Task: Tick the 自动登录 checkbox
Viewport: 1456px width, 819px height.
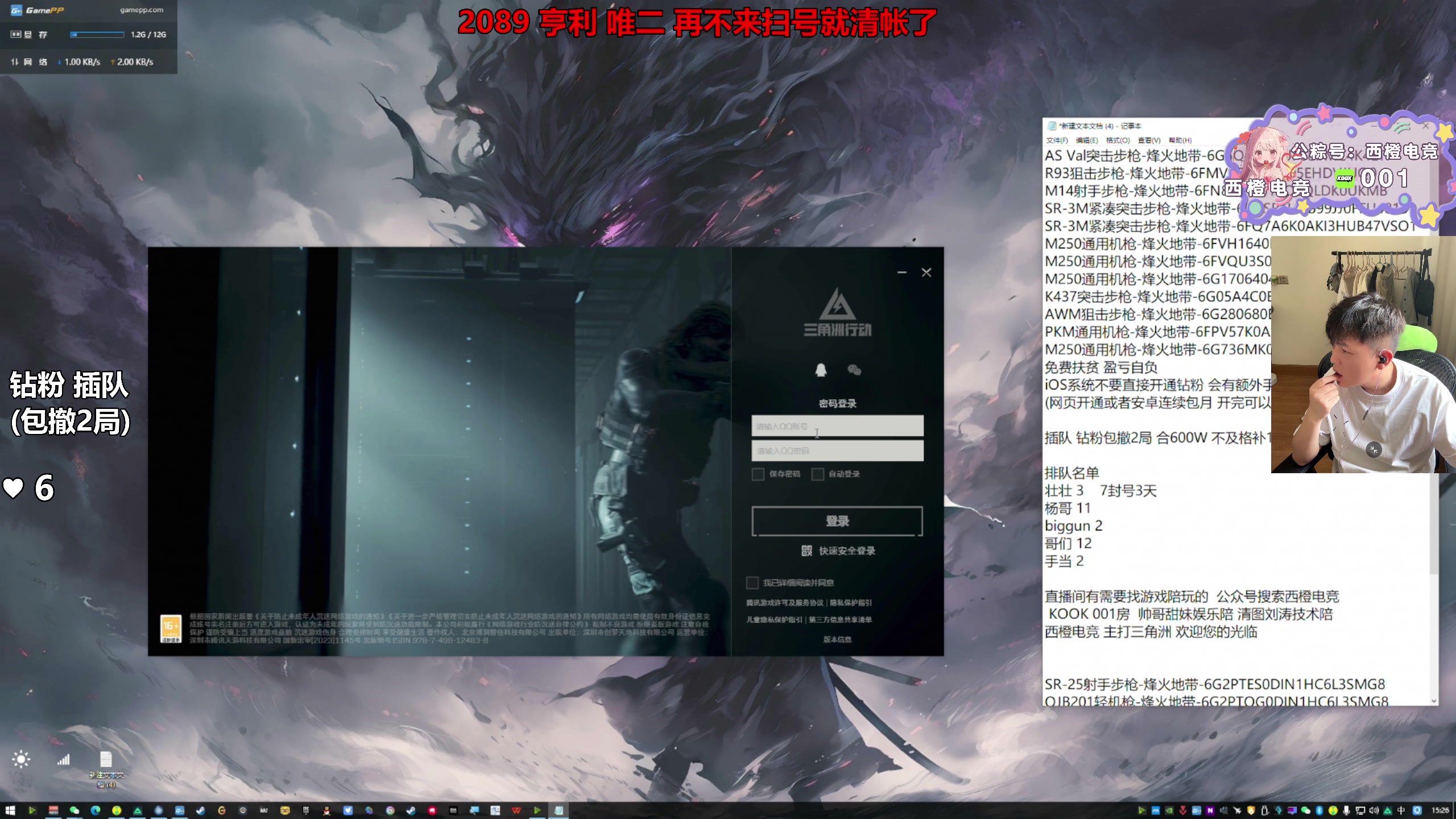Action: click(x=817, y=474)
